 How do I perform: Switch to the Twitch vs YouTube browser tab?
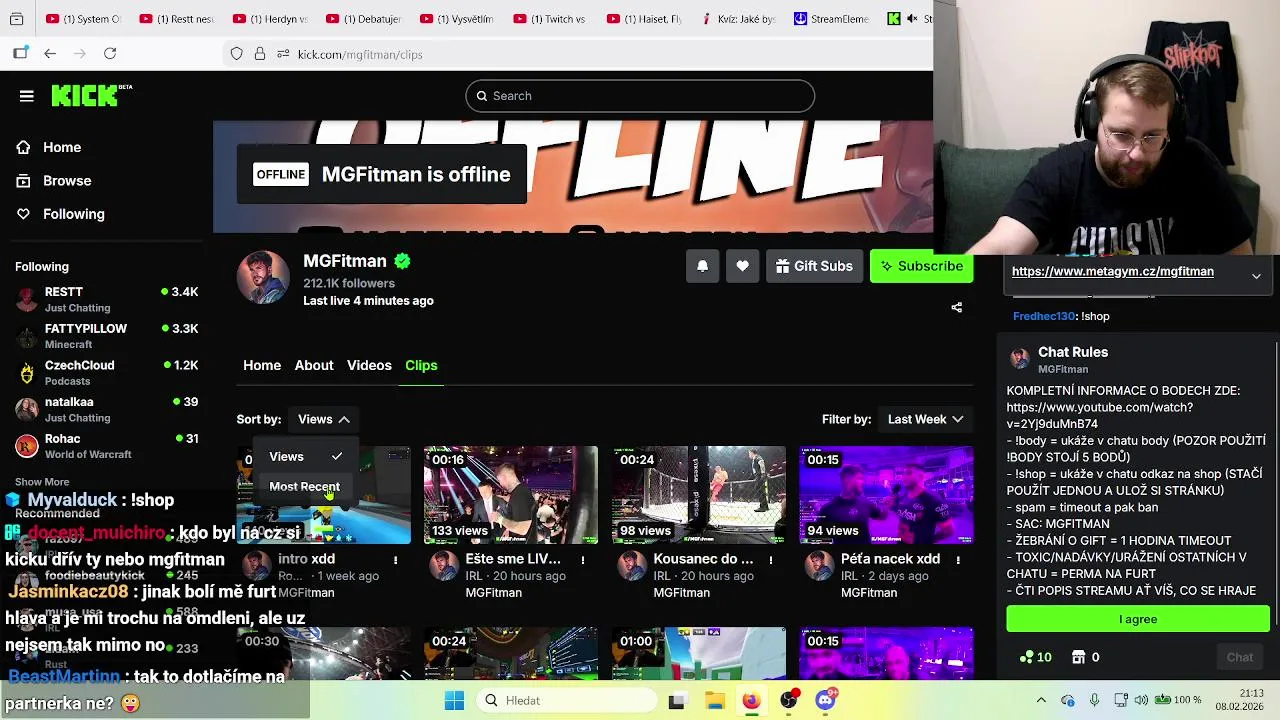tap(551, 19)
